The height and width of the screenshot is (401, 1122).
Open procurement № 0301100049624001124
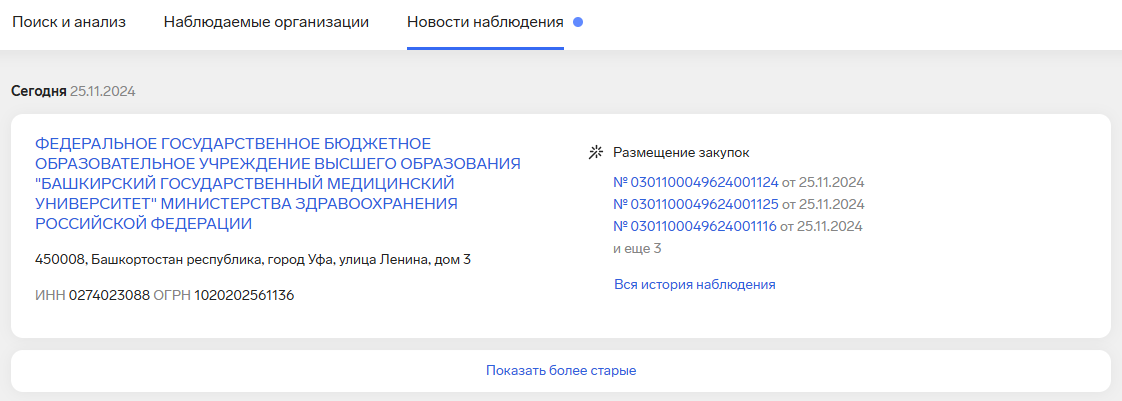(x=695, y=182)
